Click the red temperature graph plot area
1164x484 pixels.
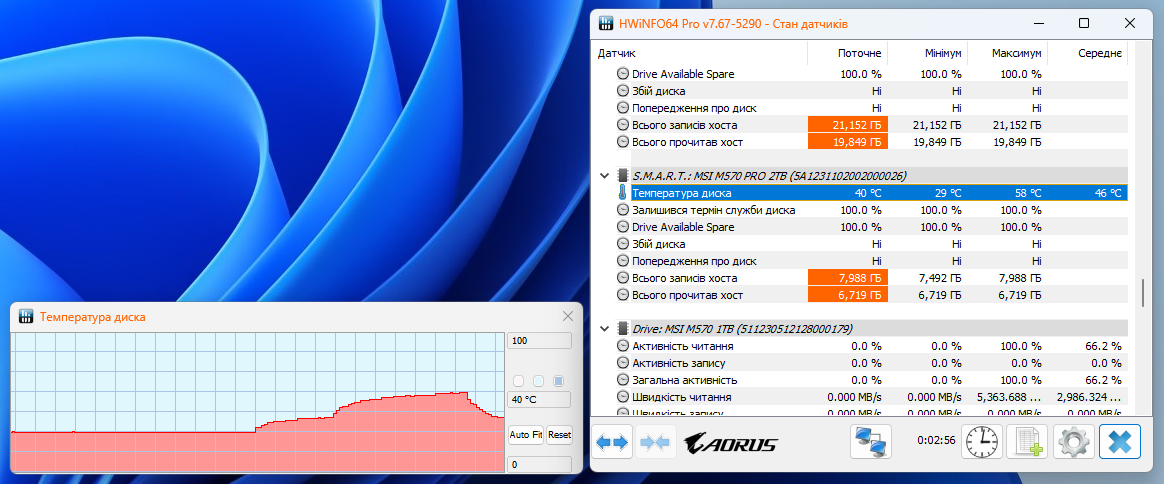[257, 402]
